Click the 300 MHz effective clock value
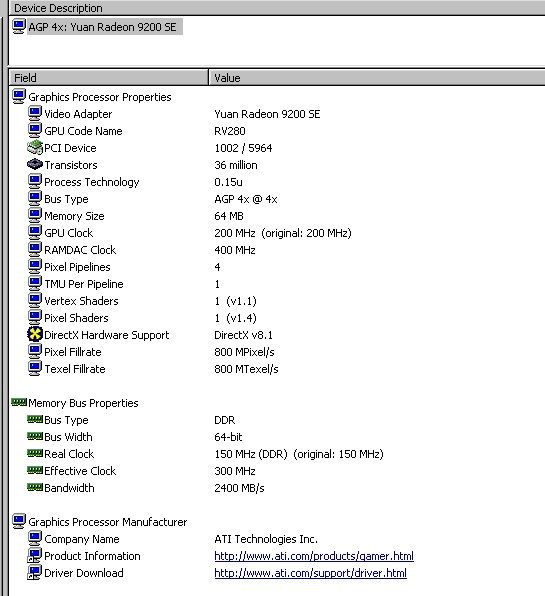 (x=235, y=471)
